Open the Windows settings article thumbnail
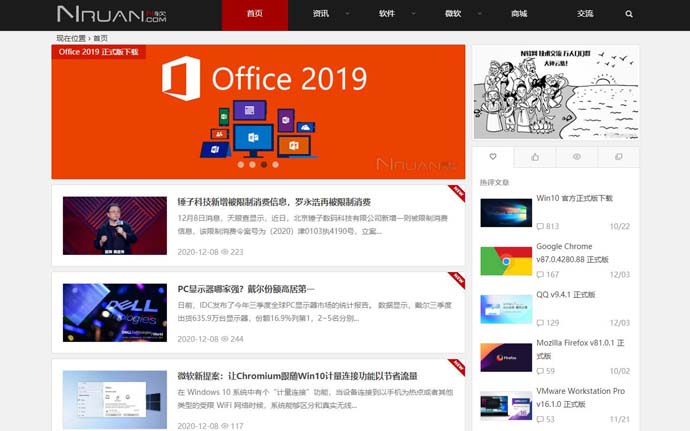The width and height of the screenshot is (690, 431). pos(115,400)
